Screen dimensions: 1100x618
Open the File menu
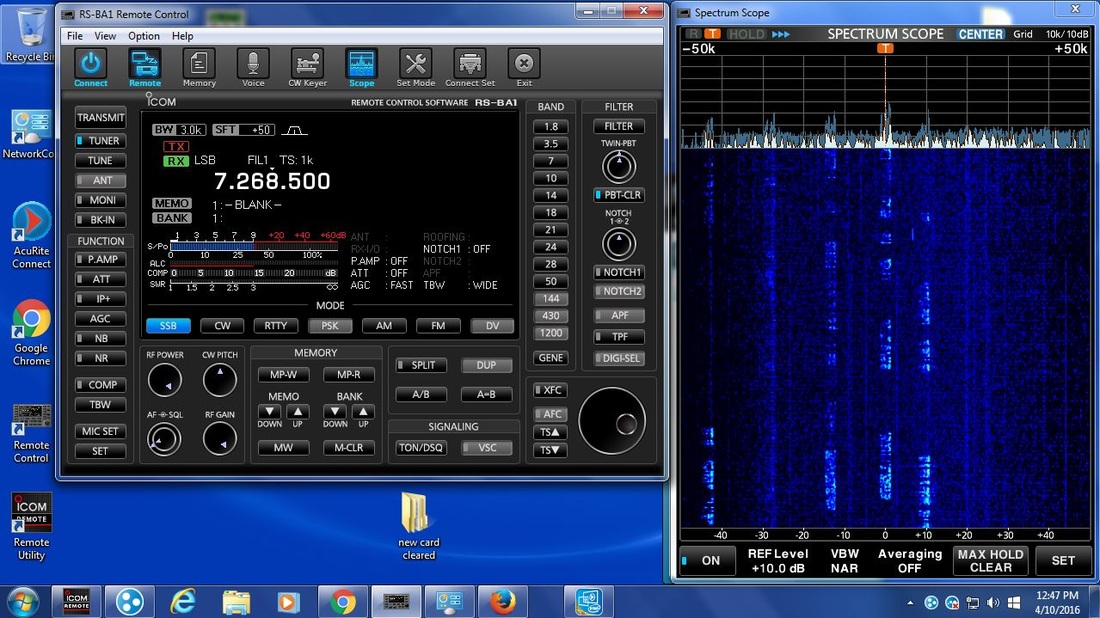click(x=74, y=36)
